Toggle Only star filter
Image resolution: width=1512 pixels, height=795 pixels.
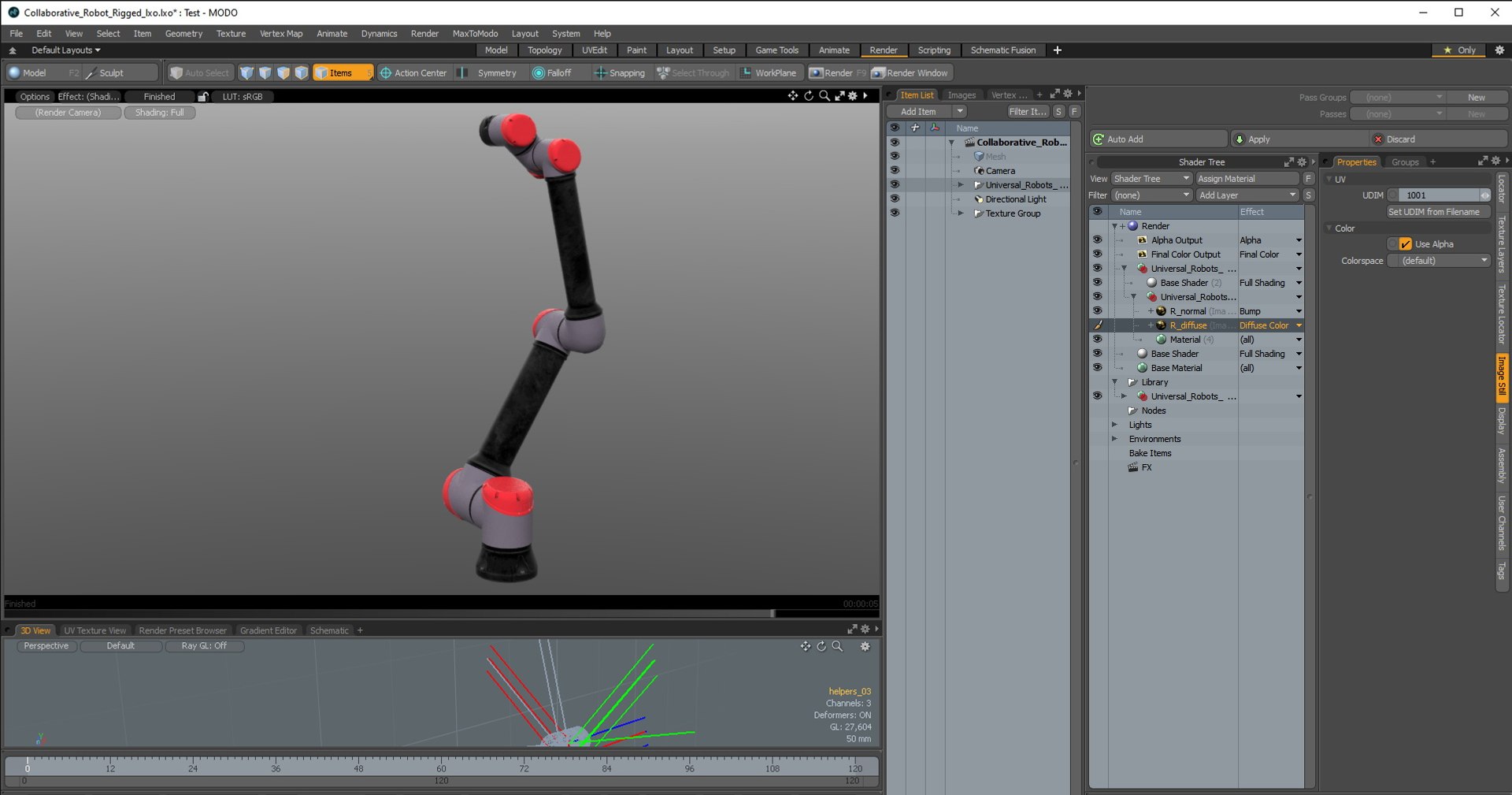tap(1459, 50)
